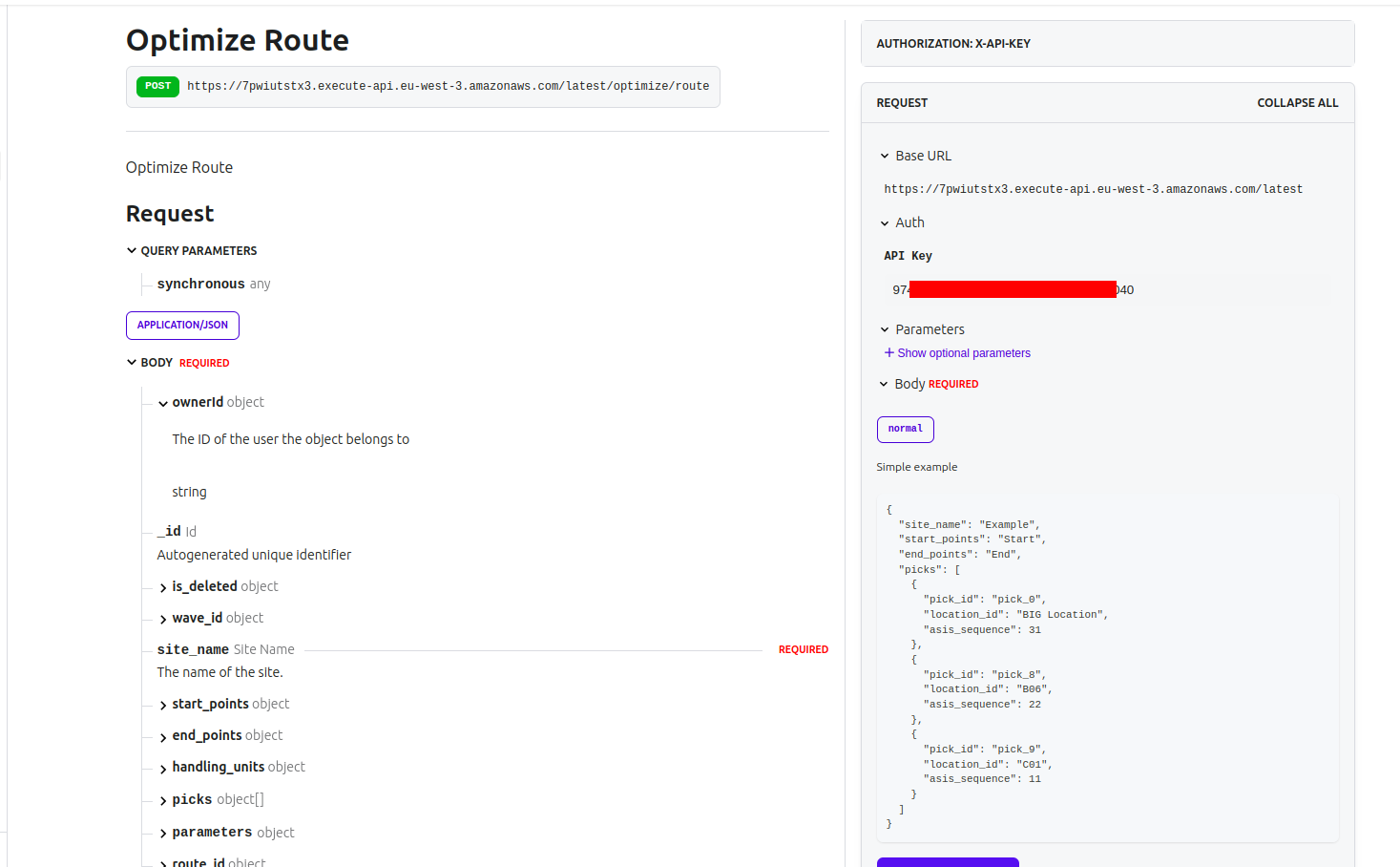
Task: Expand the is_deleted object
Action: point(162,586)
